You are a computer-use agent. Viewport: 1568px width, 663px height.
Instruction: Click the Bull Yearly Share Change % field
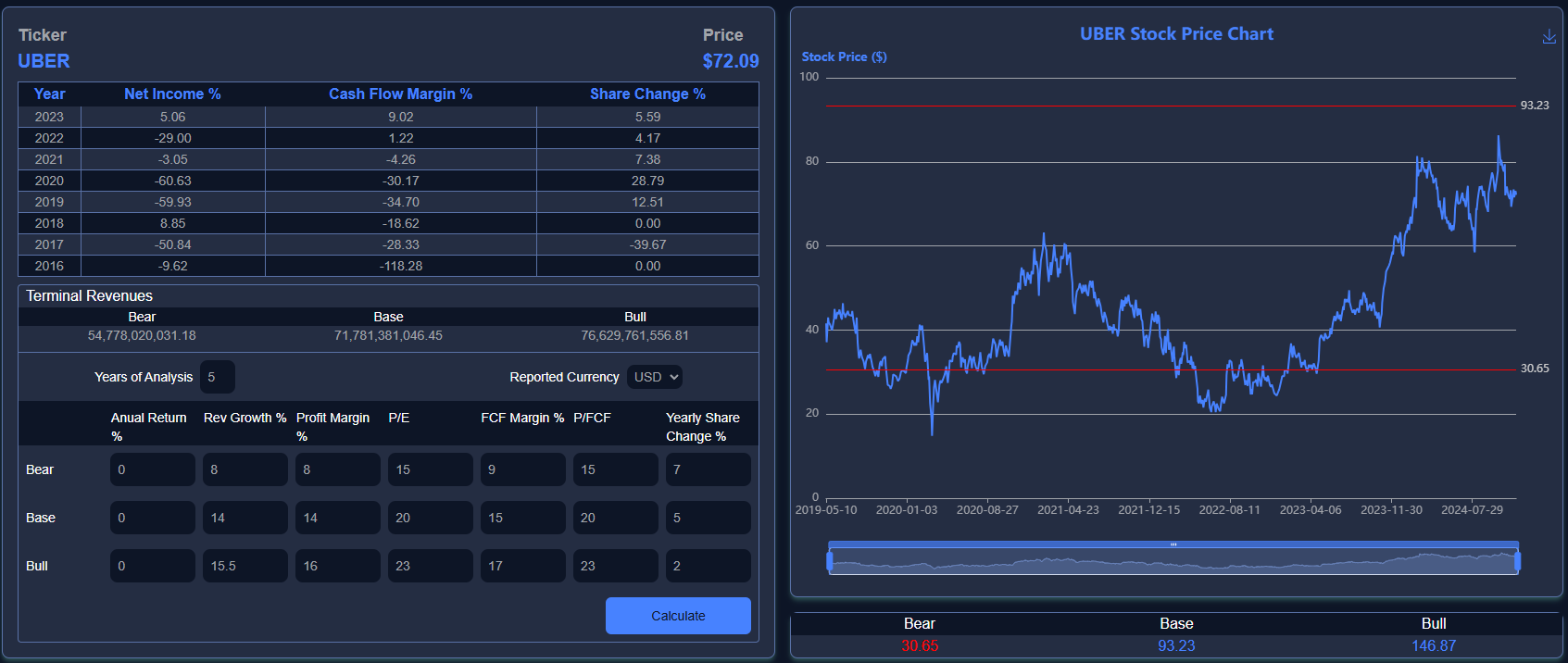[708, 566]
